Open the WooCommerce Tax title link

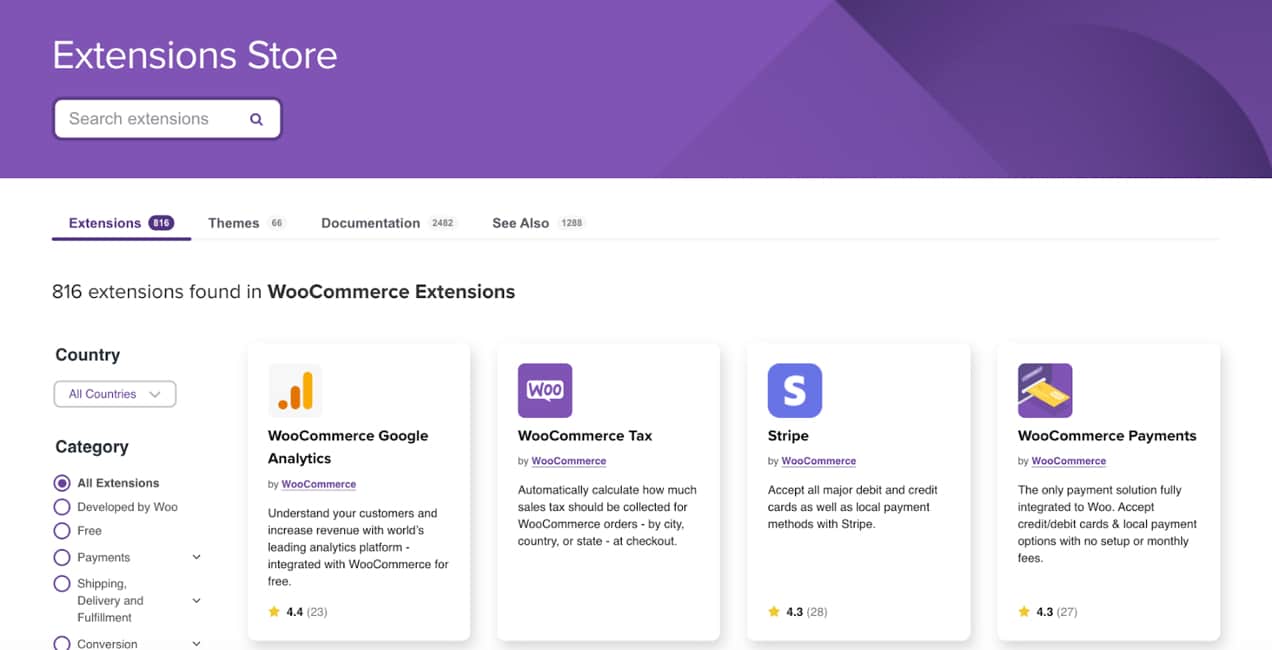coord(585,436)
